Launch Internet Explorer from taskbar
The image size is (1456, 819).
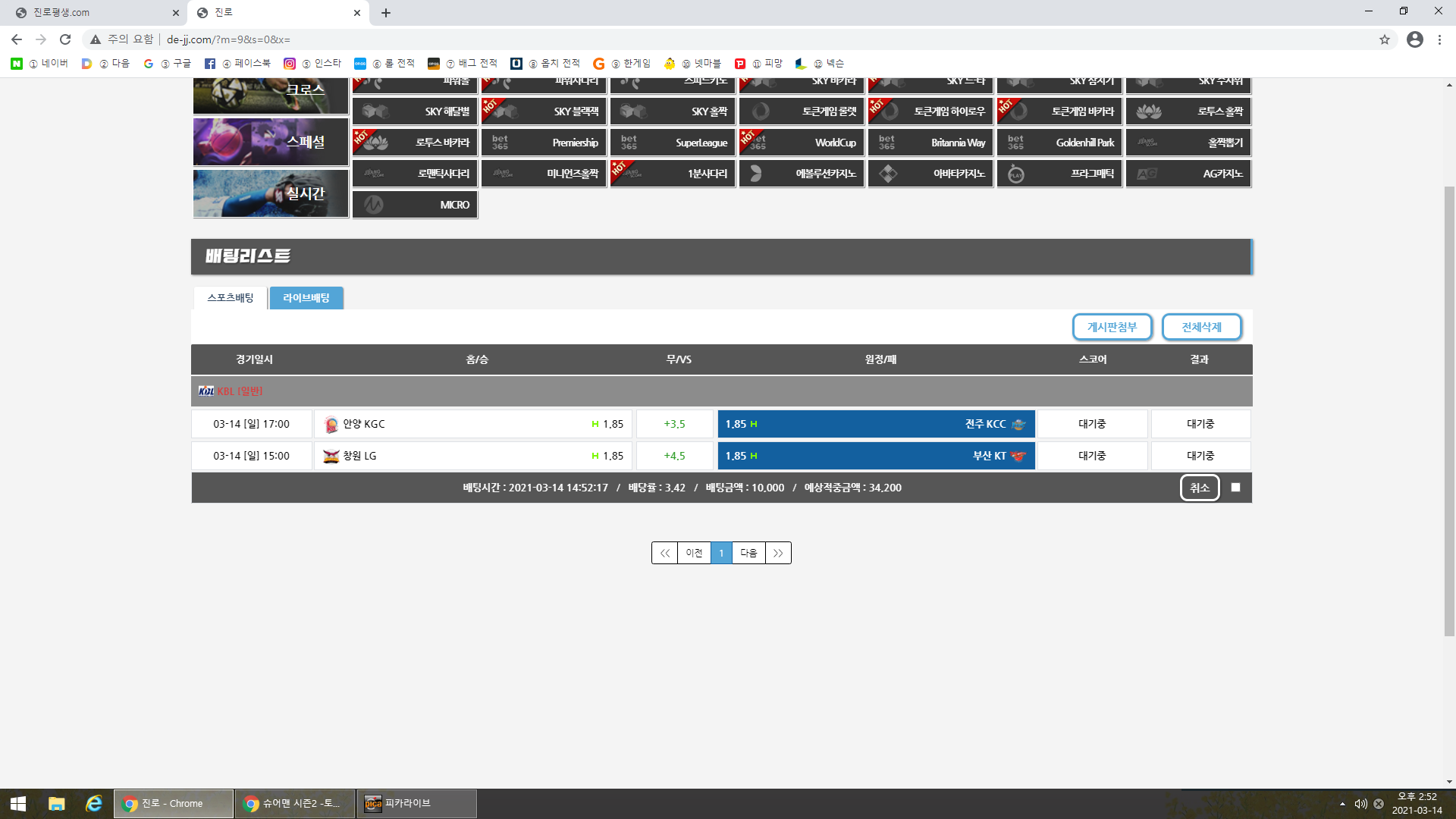pyautogui.click(x=94, y=803)
